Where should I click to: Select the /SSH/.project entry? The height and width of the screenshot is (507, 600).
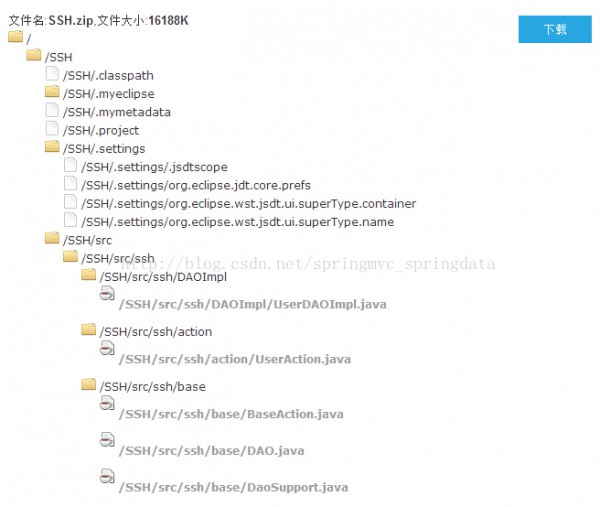coord(101,131)
